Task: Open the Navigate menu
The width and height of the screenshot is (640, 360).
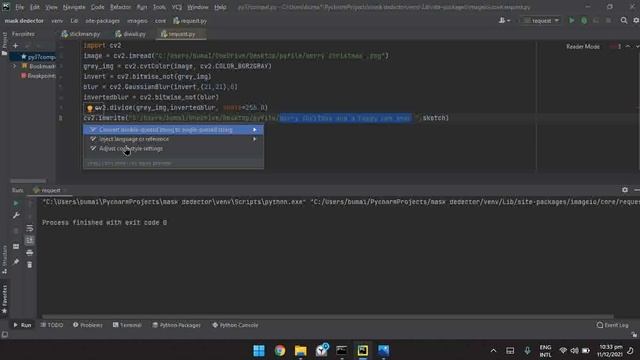Action: 74,7
